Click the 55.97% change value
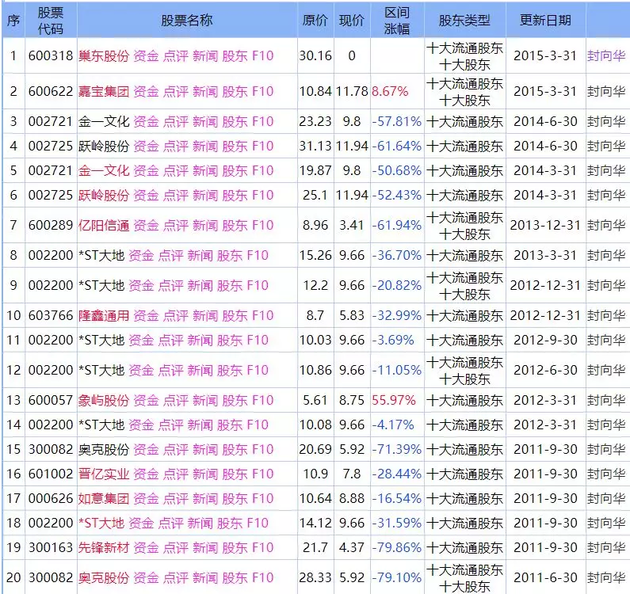The width and height of the screenshot is (630, 594). pyautogui.click(x=394, y=400)
